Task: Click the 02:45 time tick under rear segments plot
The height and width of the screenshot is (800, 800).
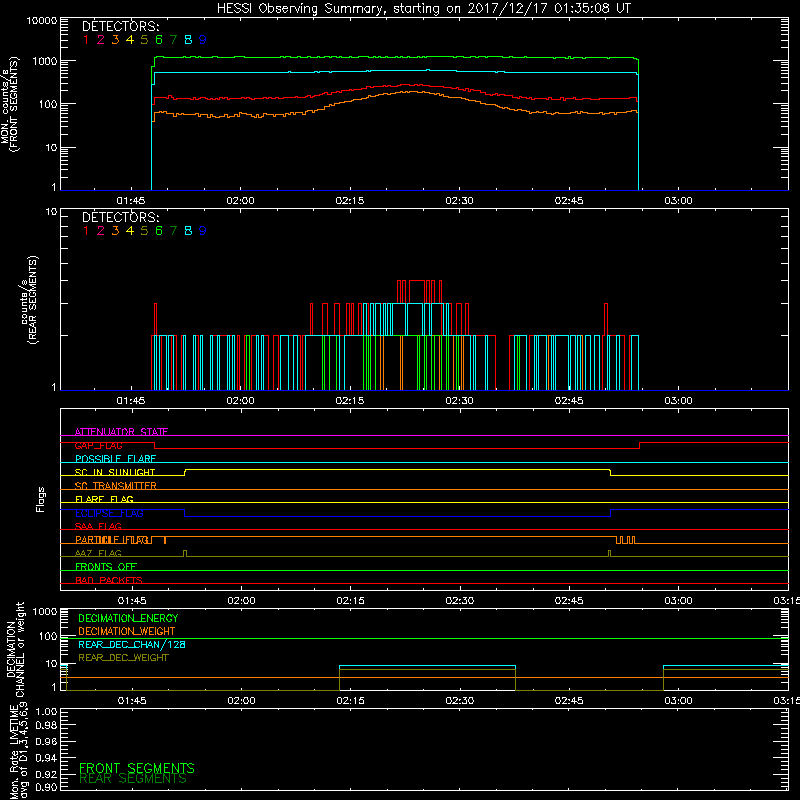Action: click(x=569, y=401)
